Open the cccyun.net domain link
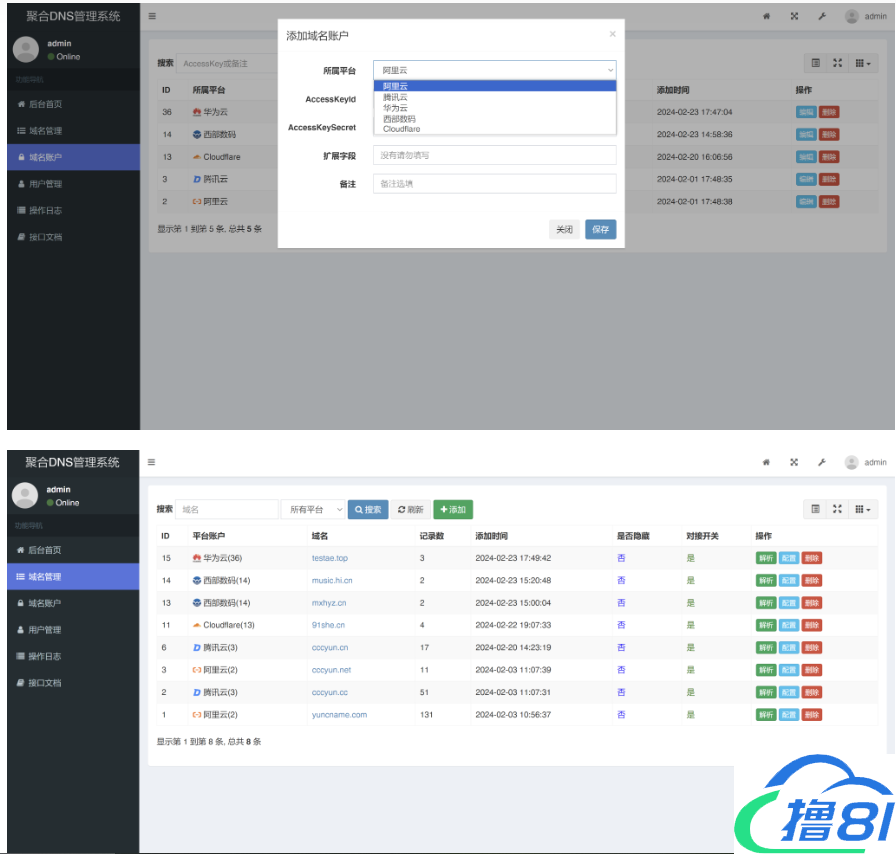The width and height of the screenshot is (896, 854). click(x=331, y=670)
